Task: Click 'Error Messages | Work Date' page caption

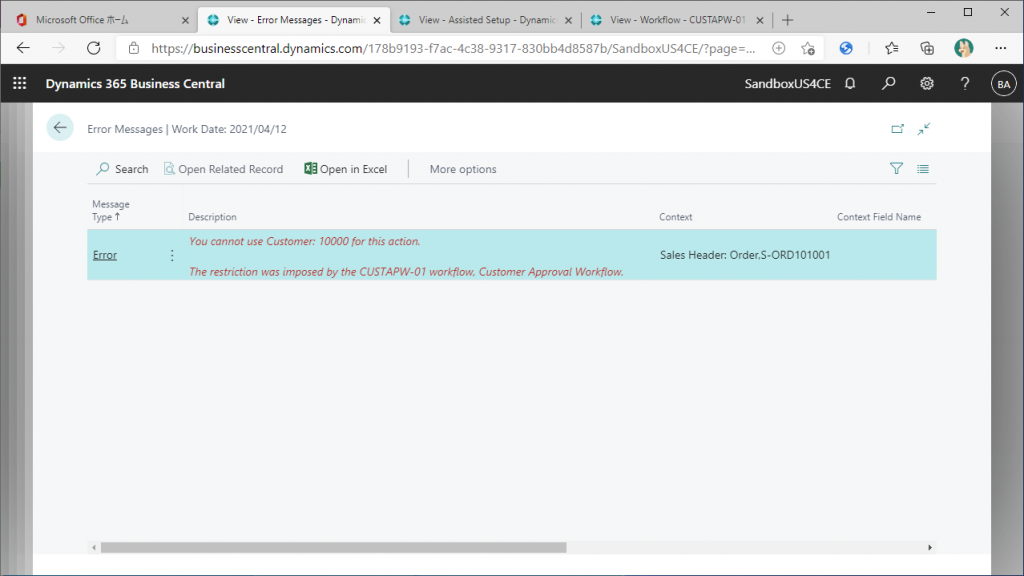Action: [187, 129]
